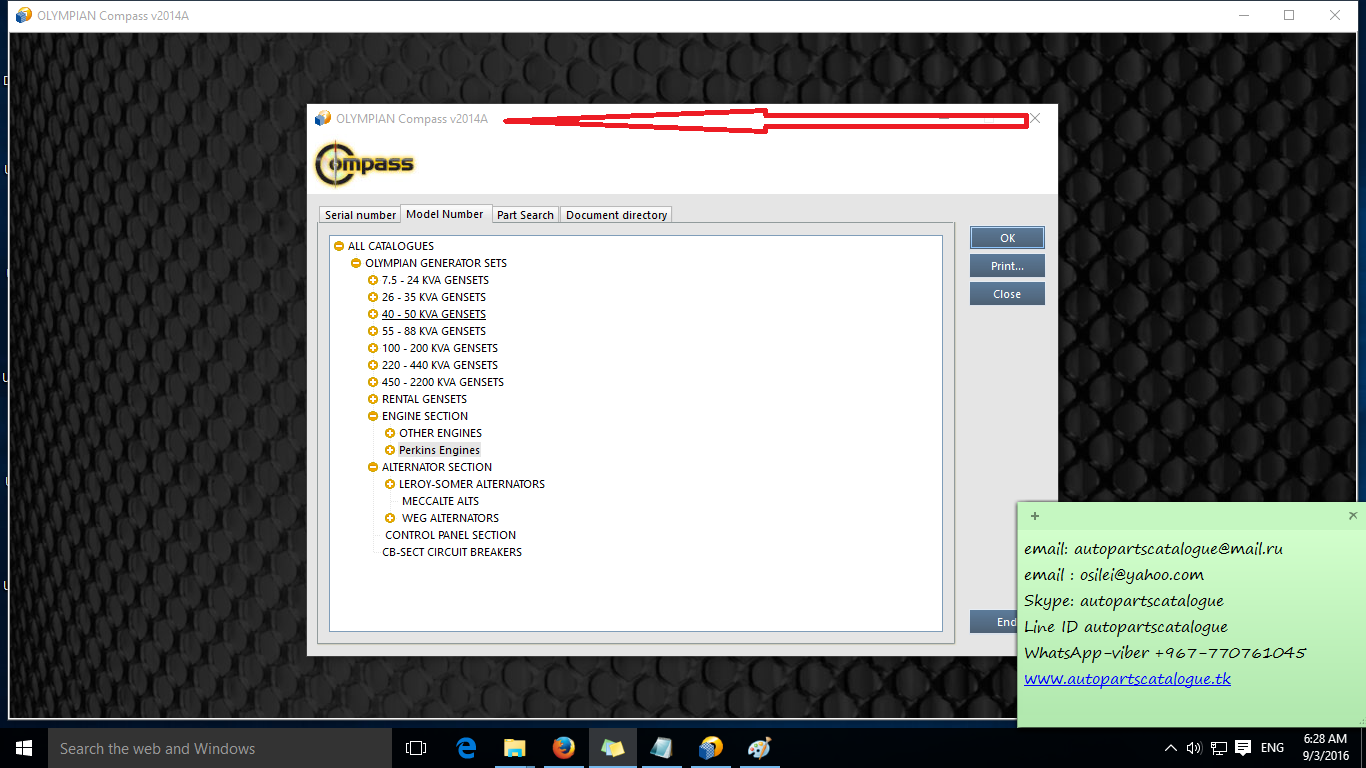Select ALL CATALOGUES label
This screenshot has height=768, width=1366.
391,246
